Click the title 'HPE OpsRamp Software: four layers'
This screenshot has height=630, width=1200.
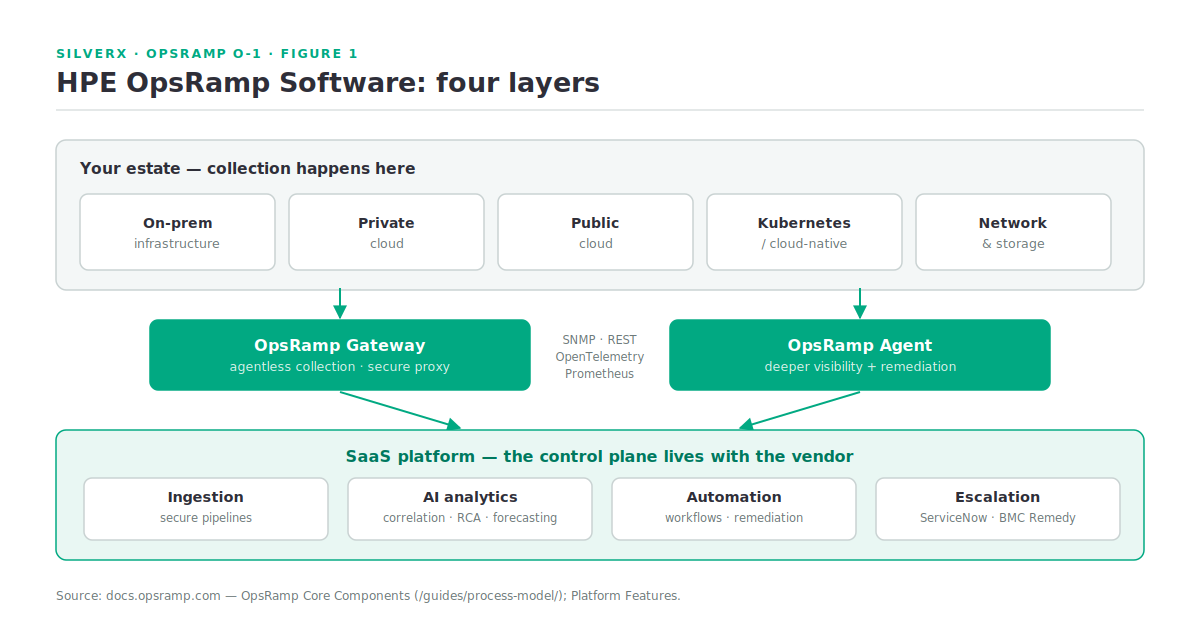click(x=328, y=82)
